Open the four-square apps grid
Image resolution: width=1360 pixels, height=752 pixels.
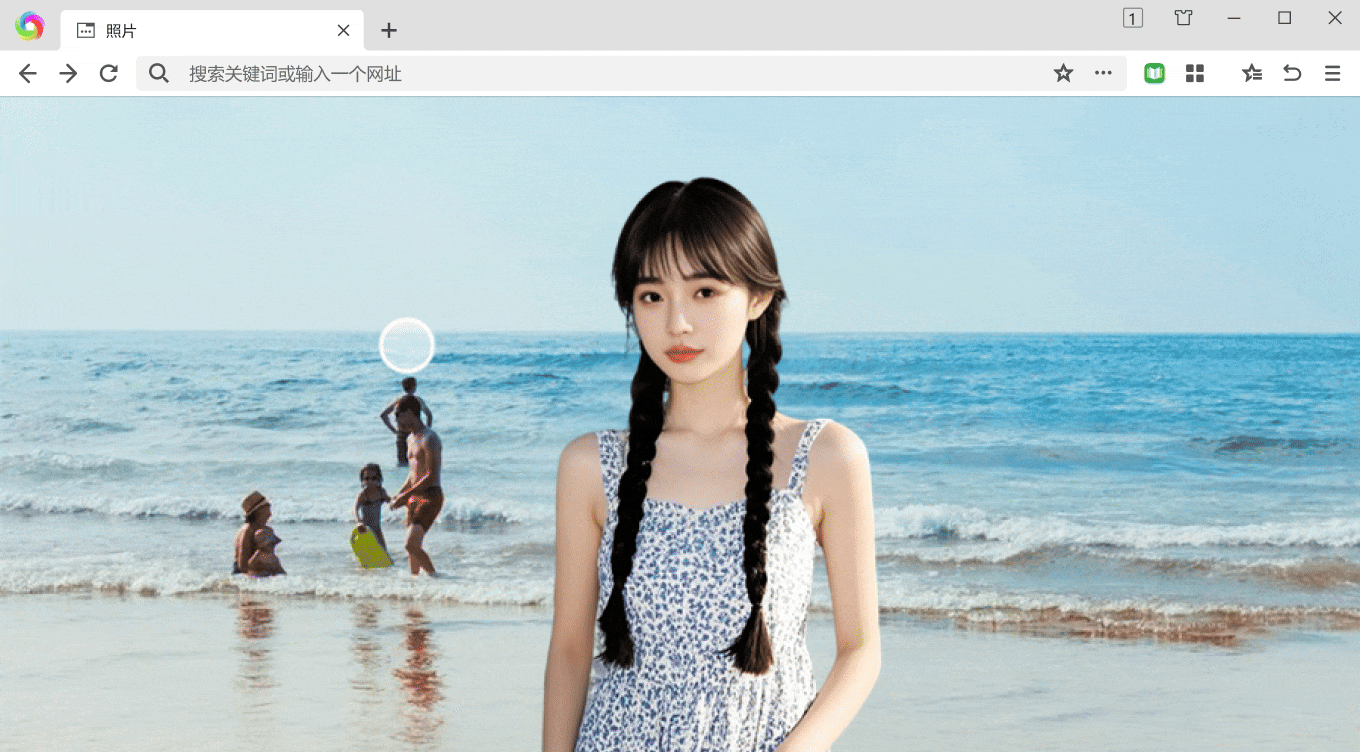[x=1194, y=73]
